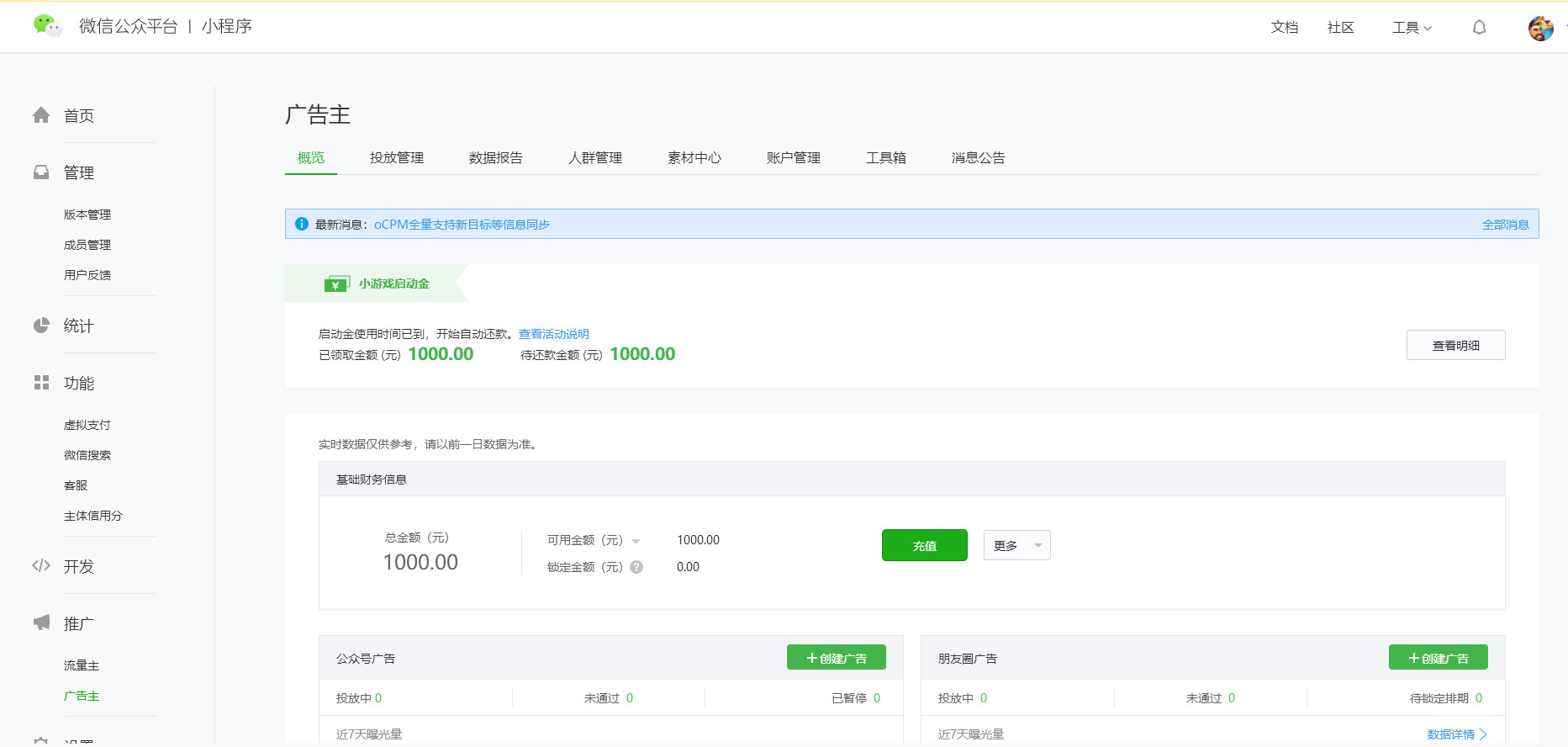
Task: Open the 数据详情 link
Action: click(x=1457, y=734)
